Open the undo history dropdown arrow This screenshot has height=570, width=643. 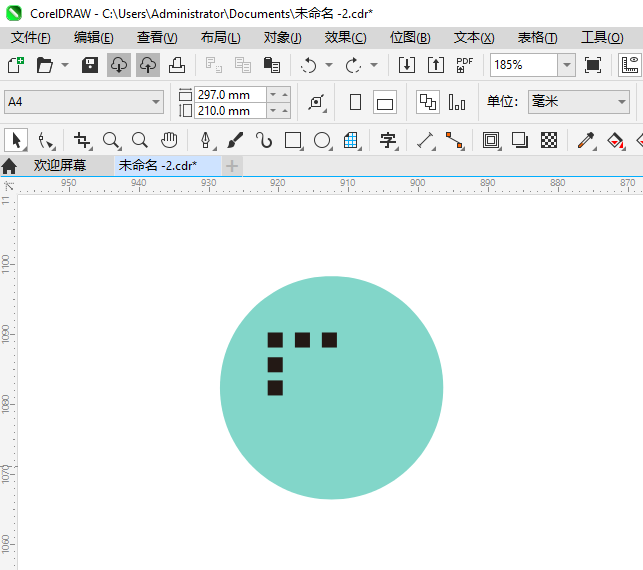pyautogui.click(x=329, y=65)
